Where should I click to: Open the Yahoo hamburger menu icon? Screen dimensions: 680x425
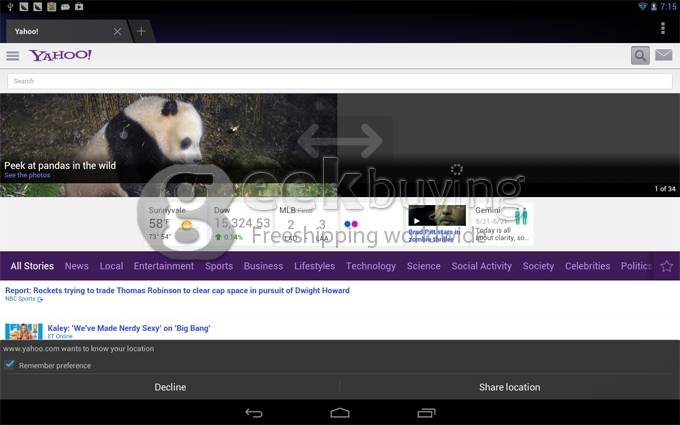(12, 56)
